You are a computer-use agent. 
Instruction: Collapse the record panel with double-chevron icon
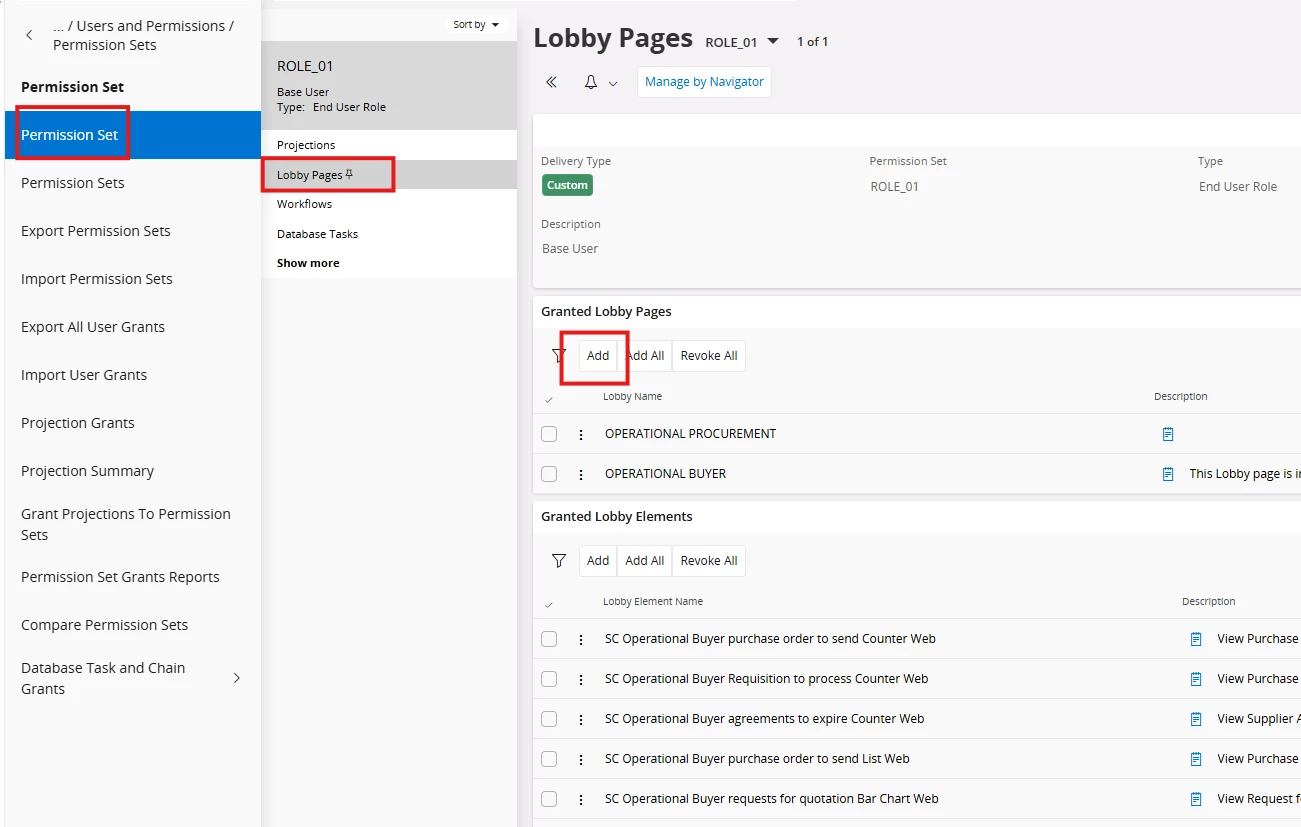click(551, 82)
